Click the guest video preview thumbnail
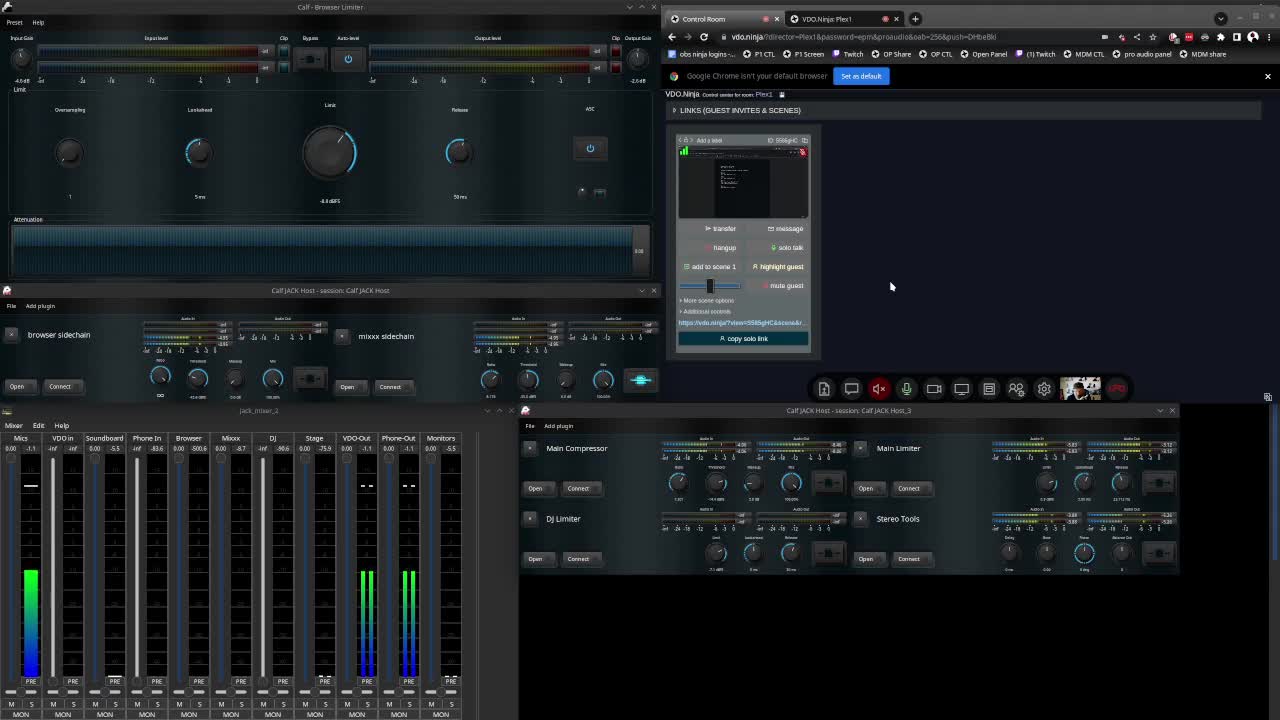 click(x=743, y=182)
